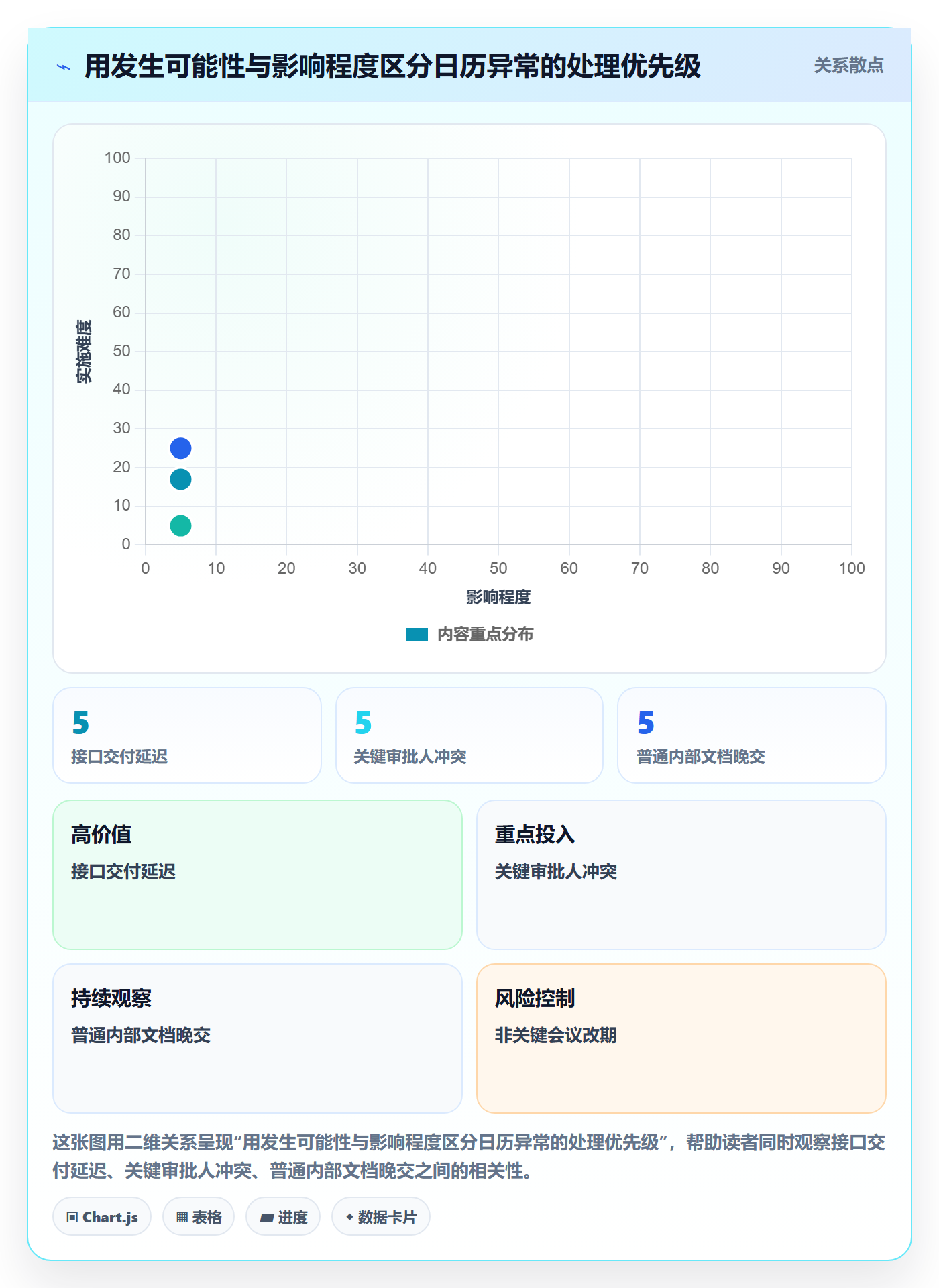This screenshot has width=939, height=1288.
Task: Click the diamond icon in the 数据卡片 tag
Action: point(349,1216)
